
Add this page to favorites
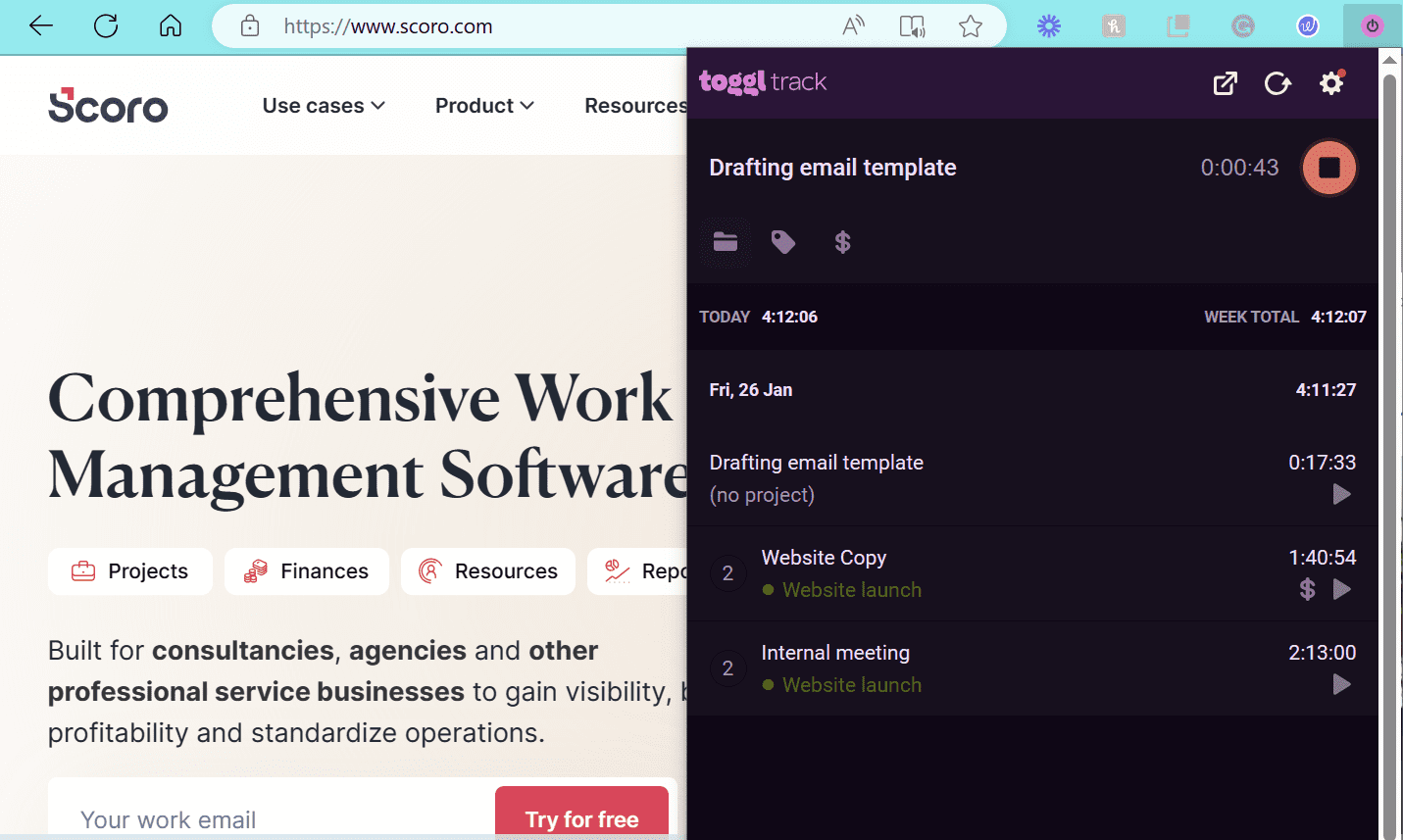pos(971,26)
